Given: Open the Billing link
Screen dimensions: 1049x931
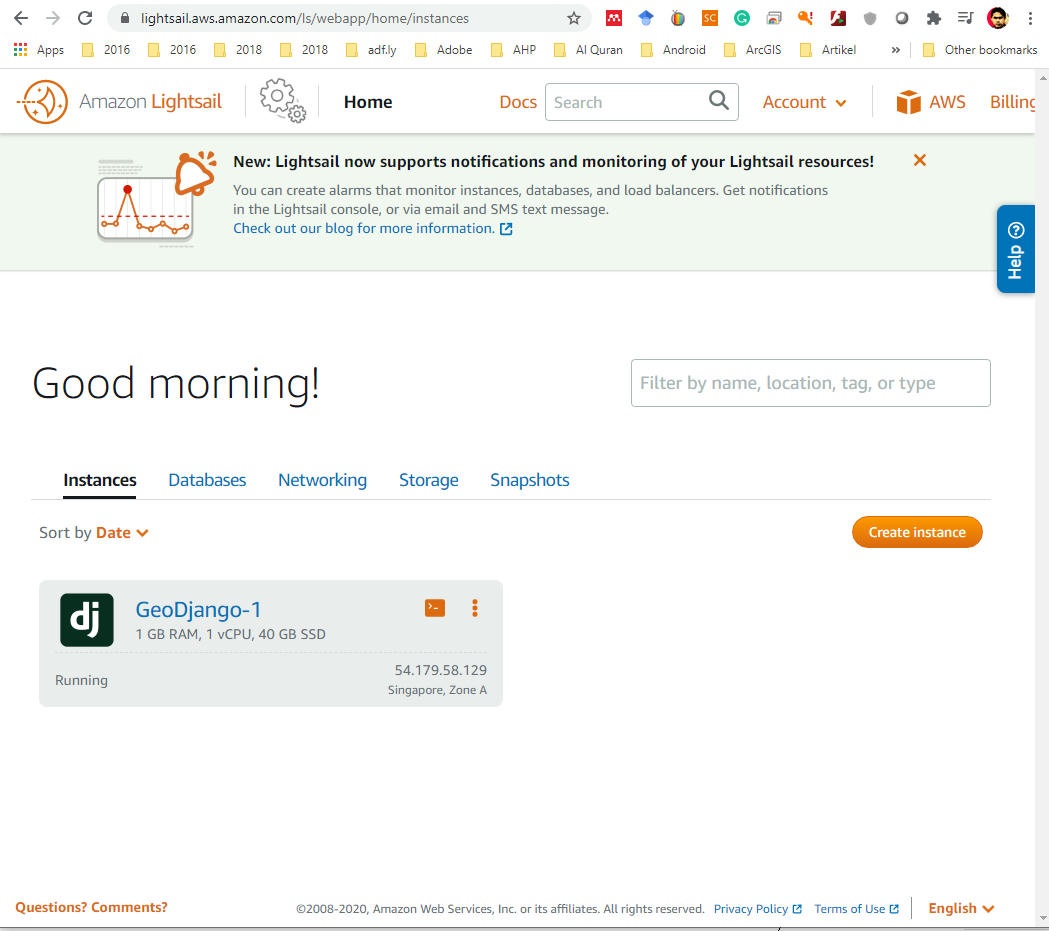Looking at the screenshot, I should point(1012,102).
